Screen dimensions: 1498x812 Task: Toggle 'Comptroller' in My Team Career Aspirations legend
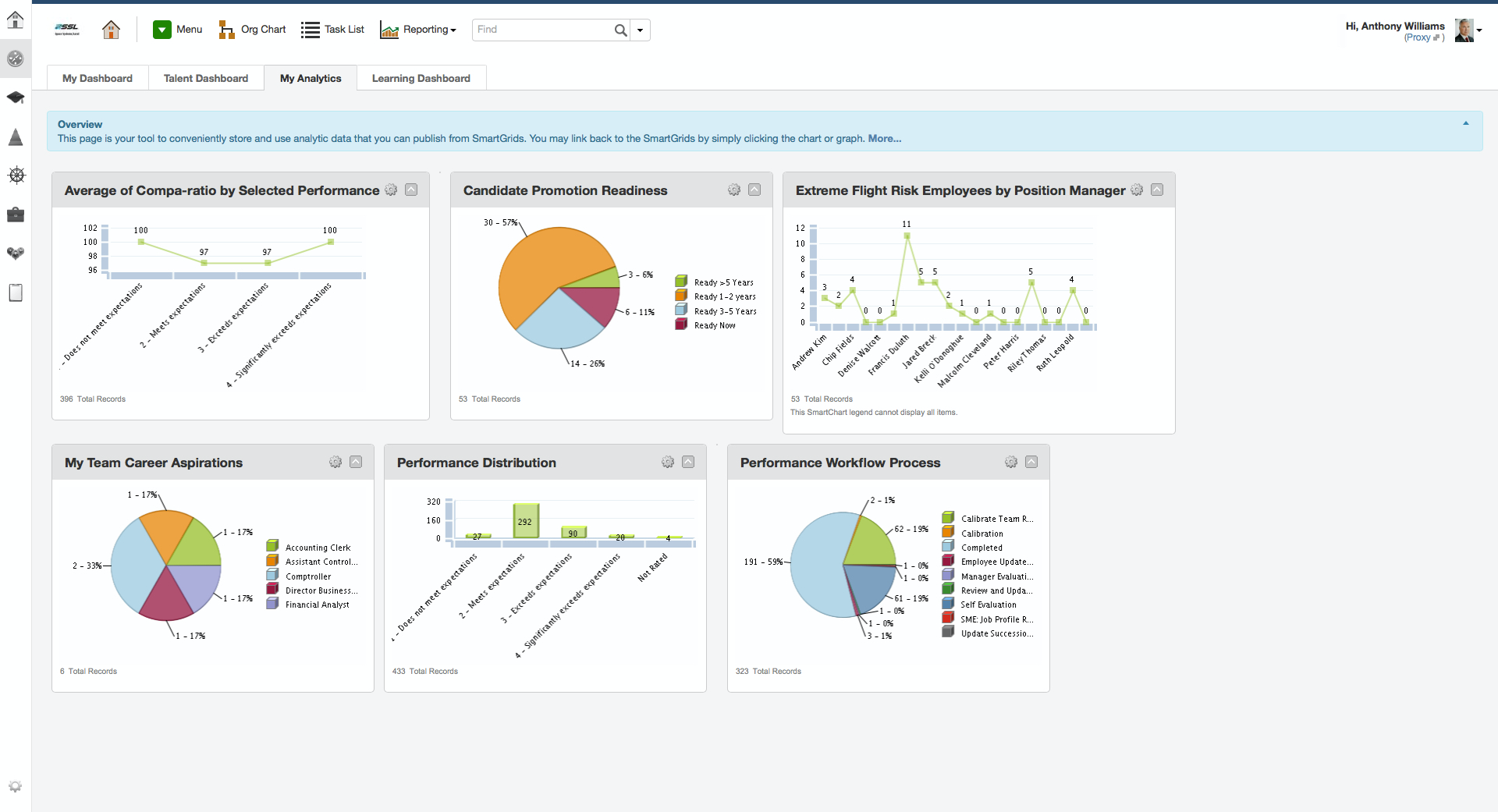[x=307, y=575]
